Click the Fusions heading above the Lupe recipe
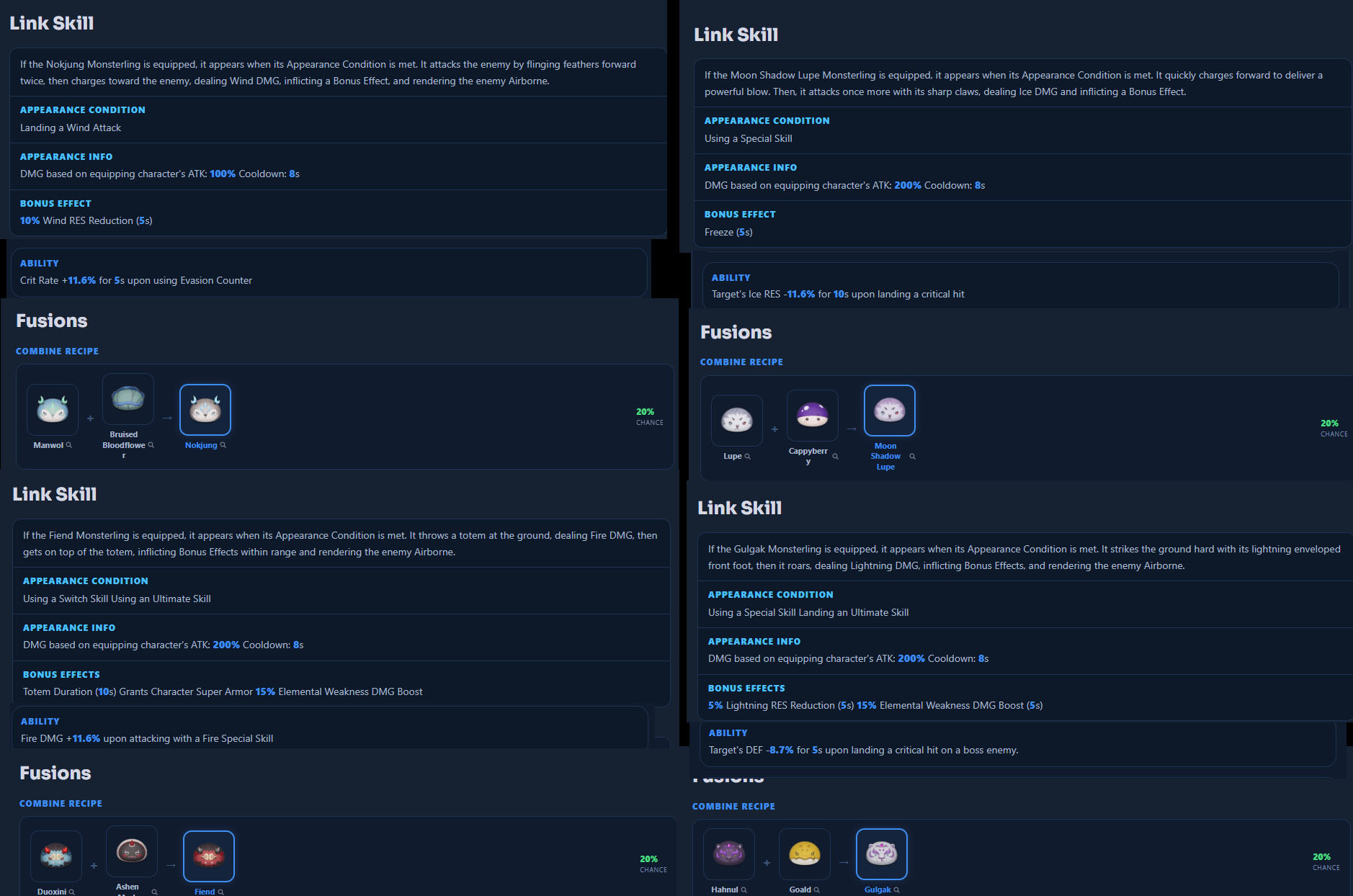This screenshot has width=1353, height=896. 736,332
